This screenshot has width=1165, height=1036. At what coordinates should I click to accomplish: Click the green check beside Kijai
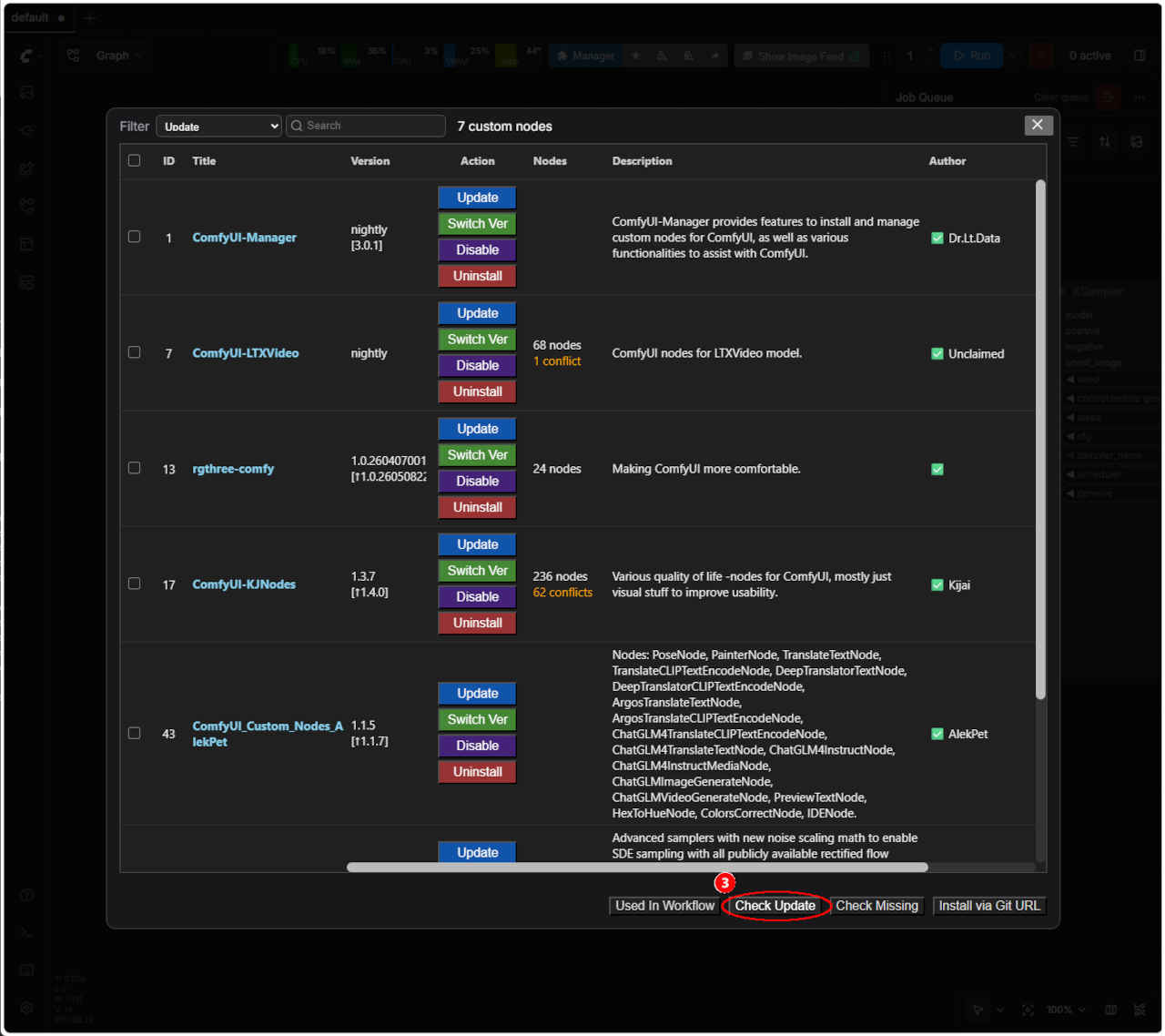[937, 585]
